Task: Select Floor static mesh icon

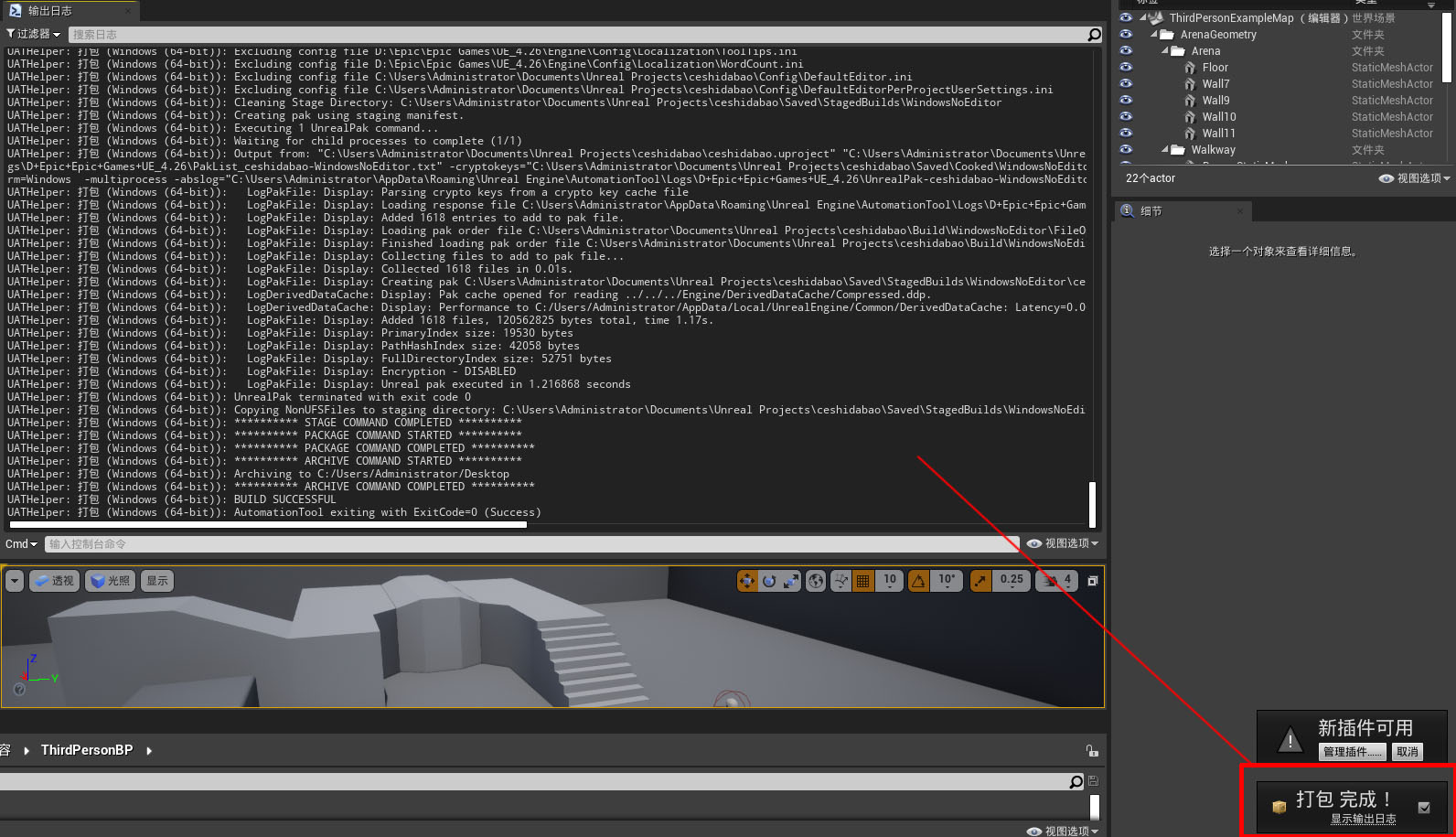Action: tap(1190, 67)
